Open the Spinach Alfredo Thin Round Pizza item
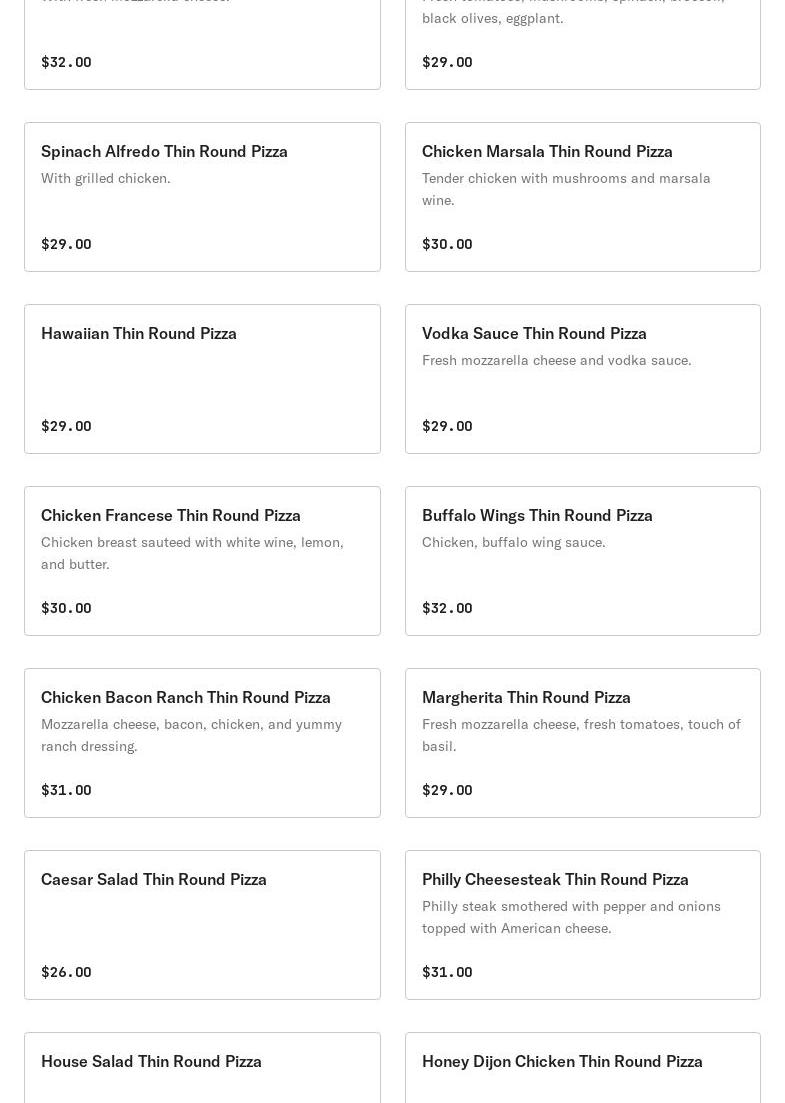This screenshot has width=785, height=1103. pos(164,151)
